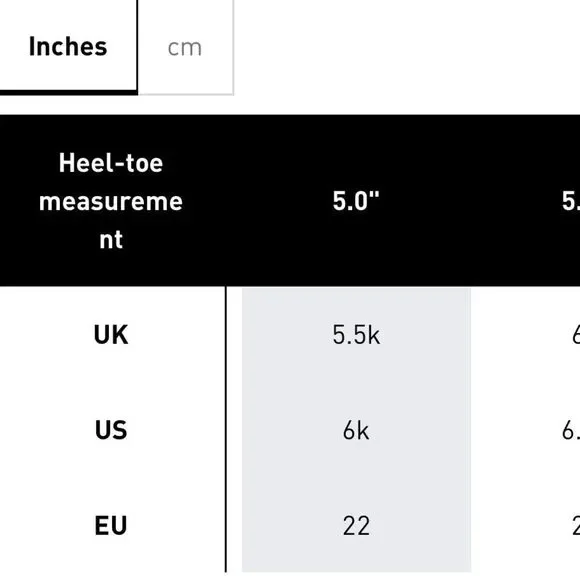Image resolution: width=580 pixels, height=580 pixels.
Task: Click the "nt" text in header cell
Action: (111, 240)
